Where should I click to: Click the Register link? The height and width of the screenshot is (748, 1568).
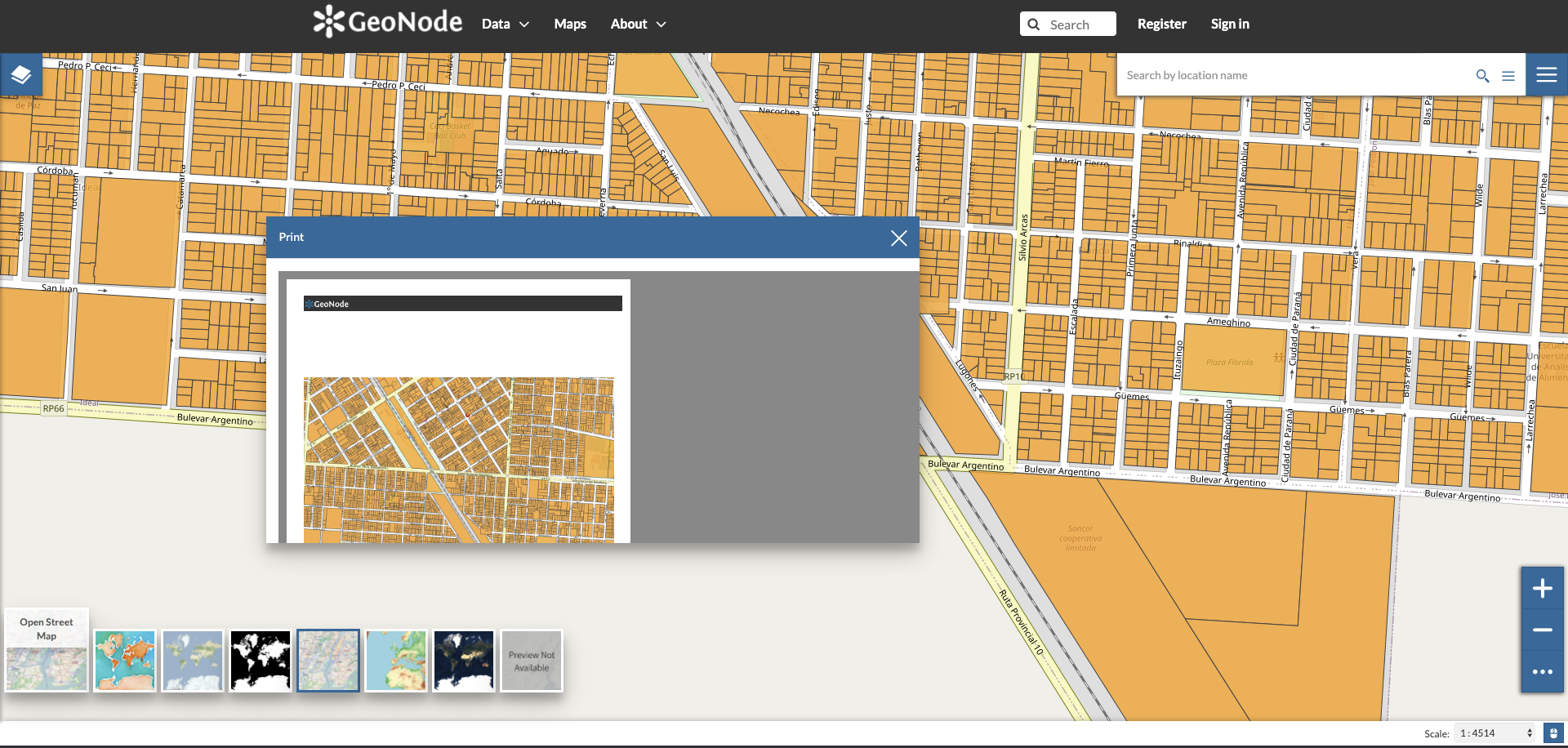point(1161,24)
